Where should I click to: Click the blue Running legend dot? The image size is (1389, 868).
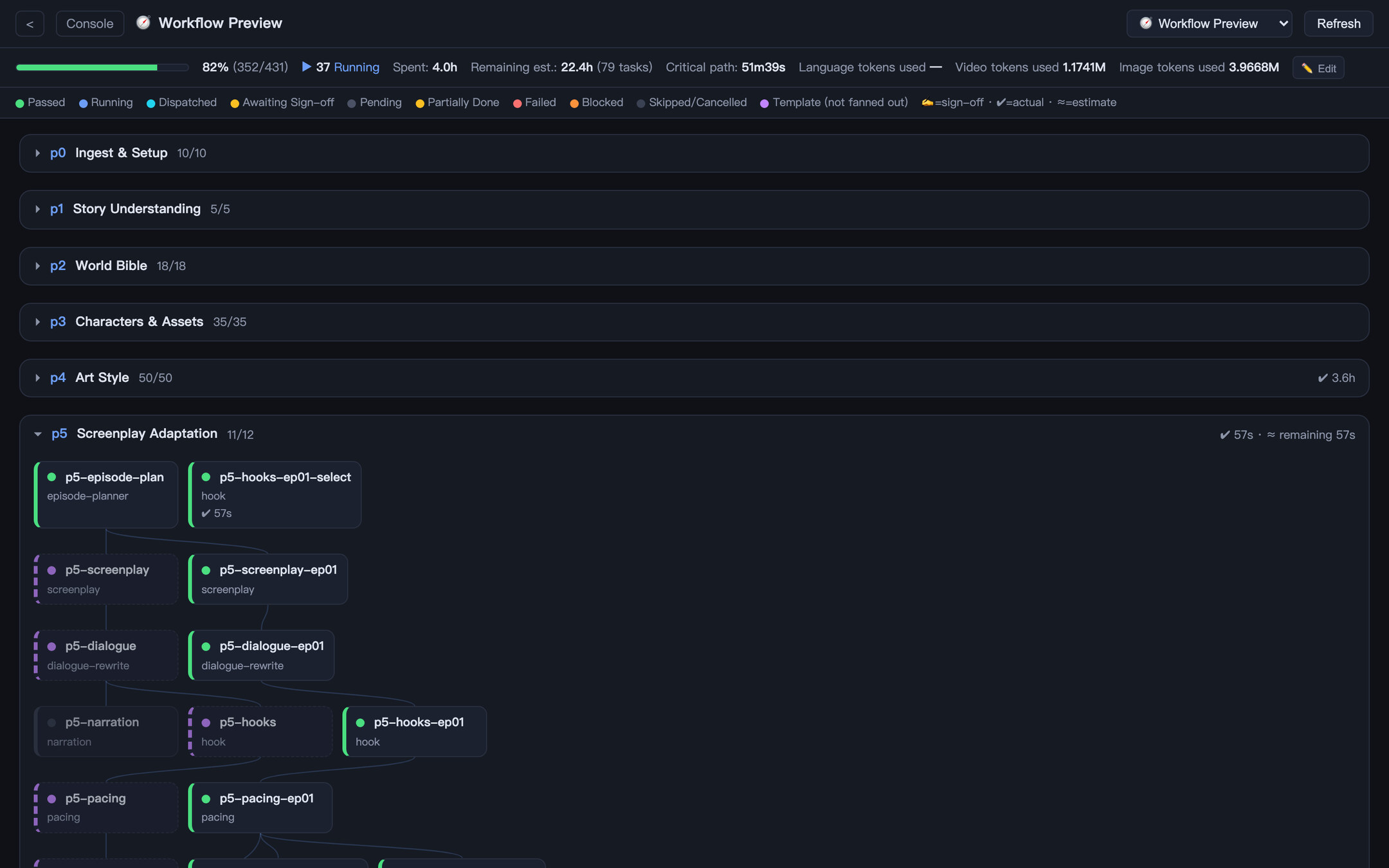[83, 104]
